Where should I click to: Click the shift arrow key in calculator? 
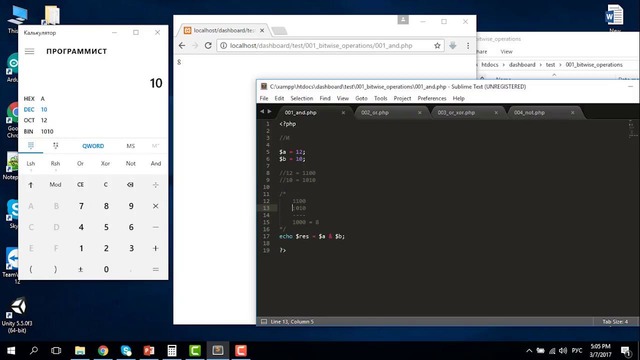(31, 185)
